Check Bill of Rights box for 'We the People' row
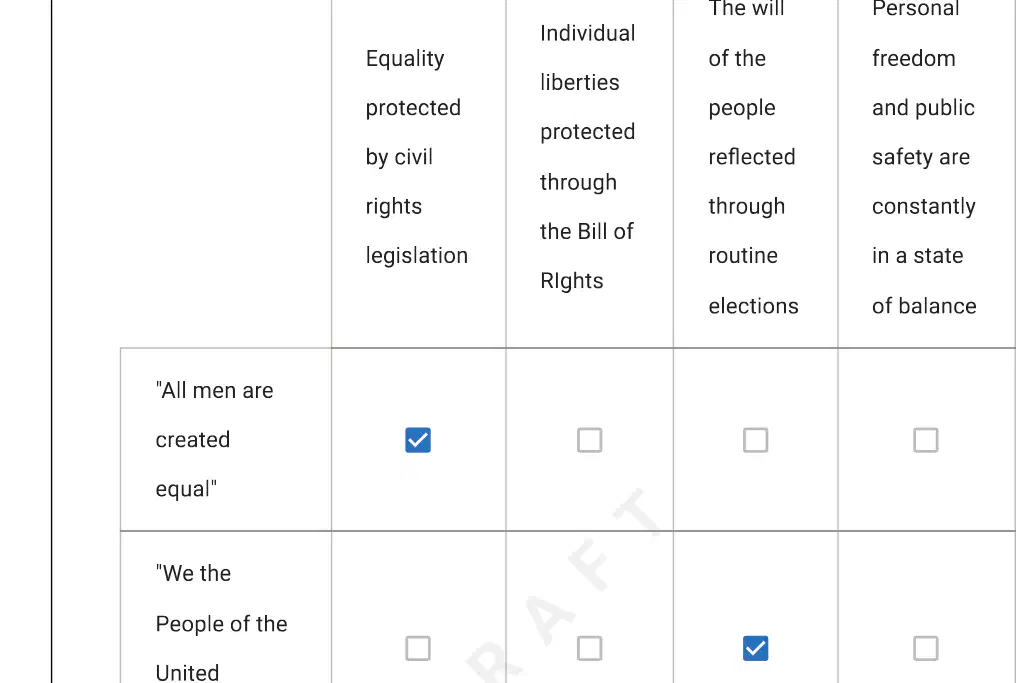The width and height of the screenshot is (1029, 683). click(x=589, y=648)
